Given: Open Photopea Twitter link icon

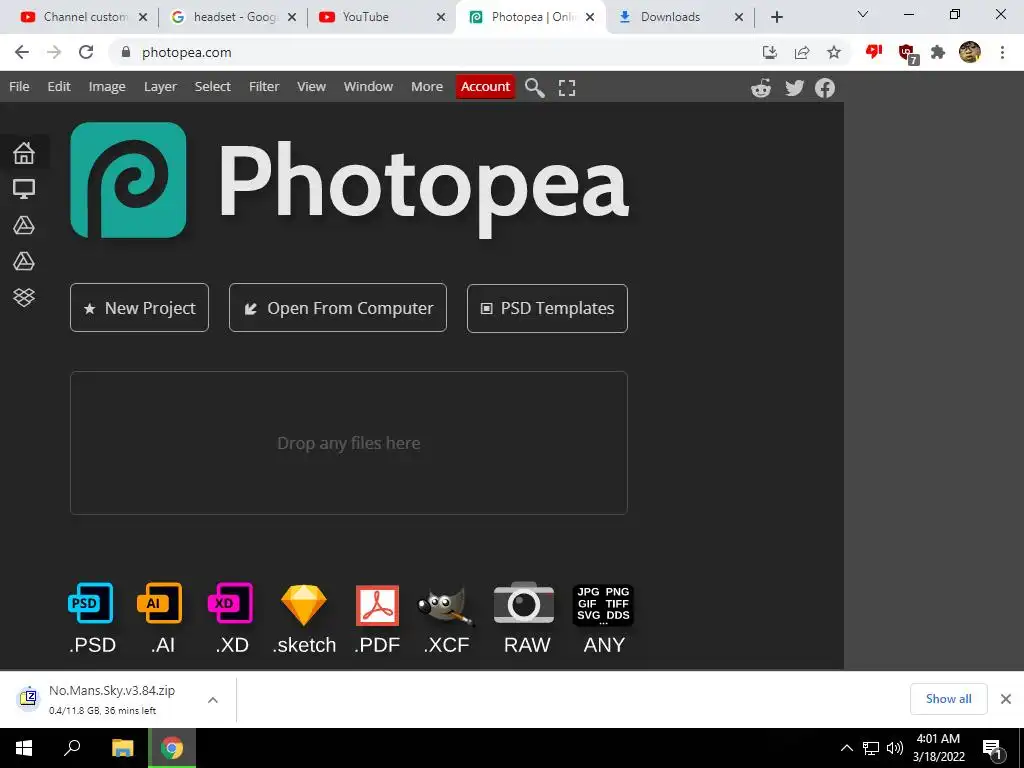Looking at the screenshot, I should [794, 88].
